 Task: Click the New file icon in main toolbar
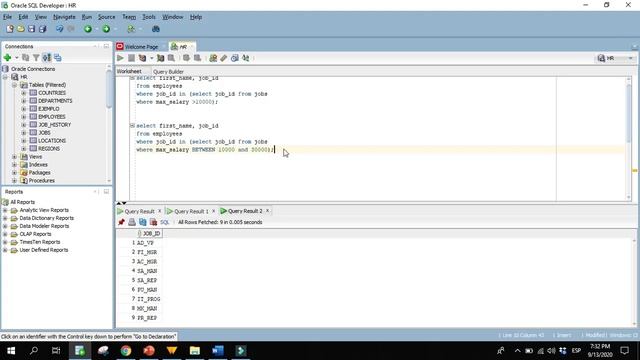tap(10, 29)
